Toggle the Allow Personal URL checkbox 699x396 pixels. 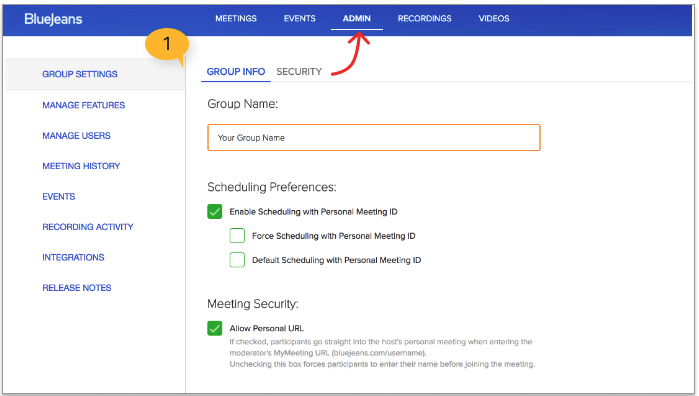pos(214,328)
